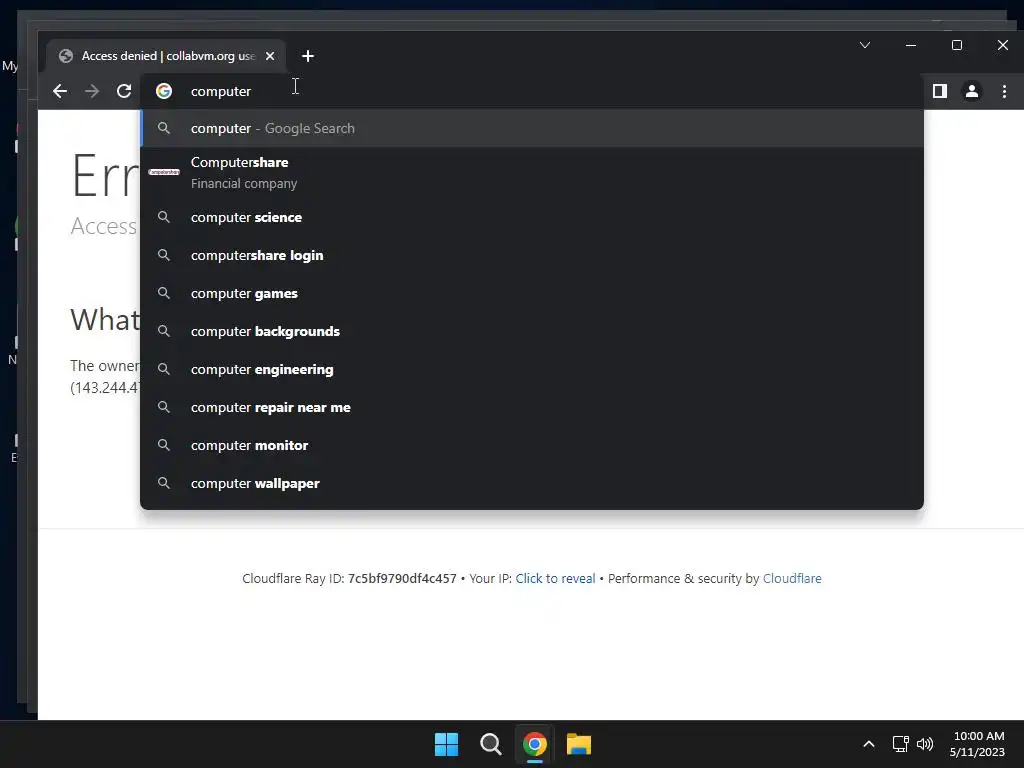The image size is (1024, 768).
Task: Pick the Computershare financial company suggestion
Action: 532,172
